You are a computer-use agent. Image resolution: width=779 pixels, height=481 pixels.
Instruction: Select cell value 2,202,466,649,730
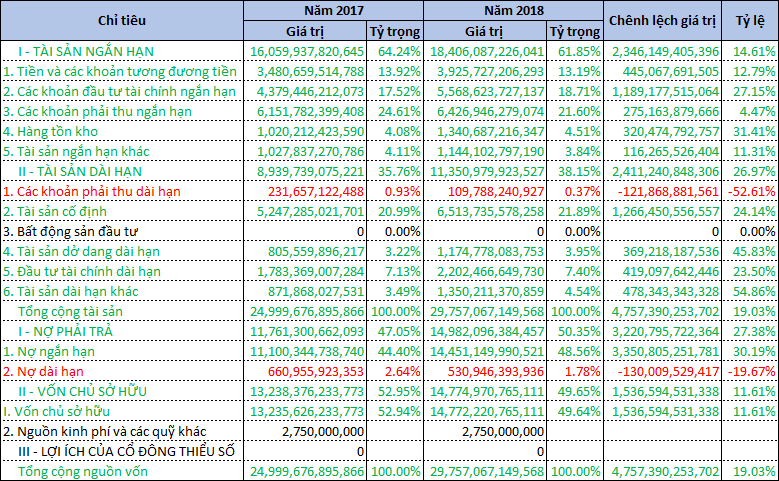tap(490, 271)
